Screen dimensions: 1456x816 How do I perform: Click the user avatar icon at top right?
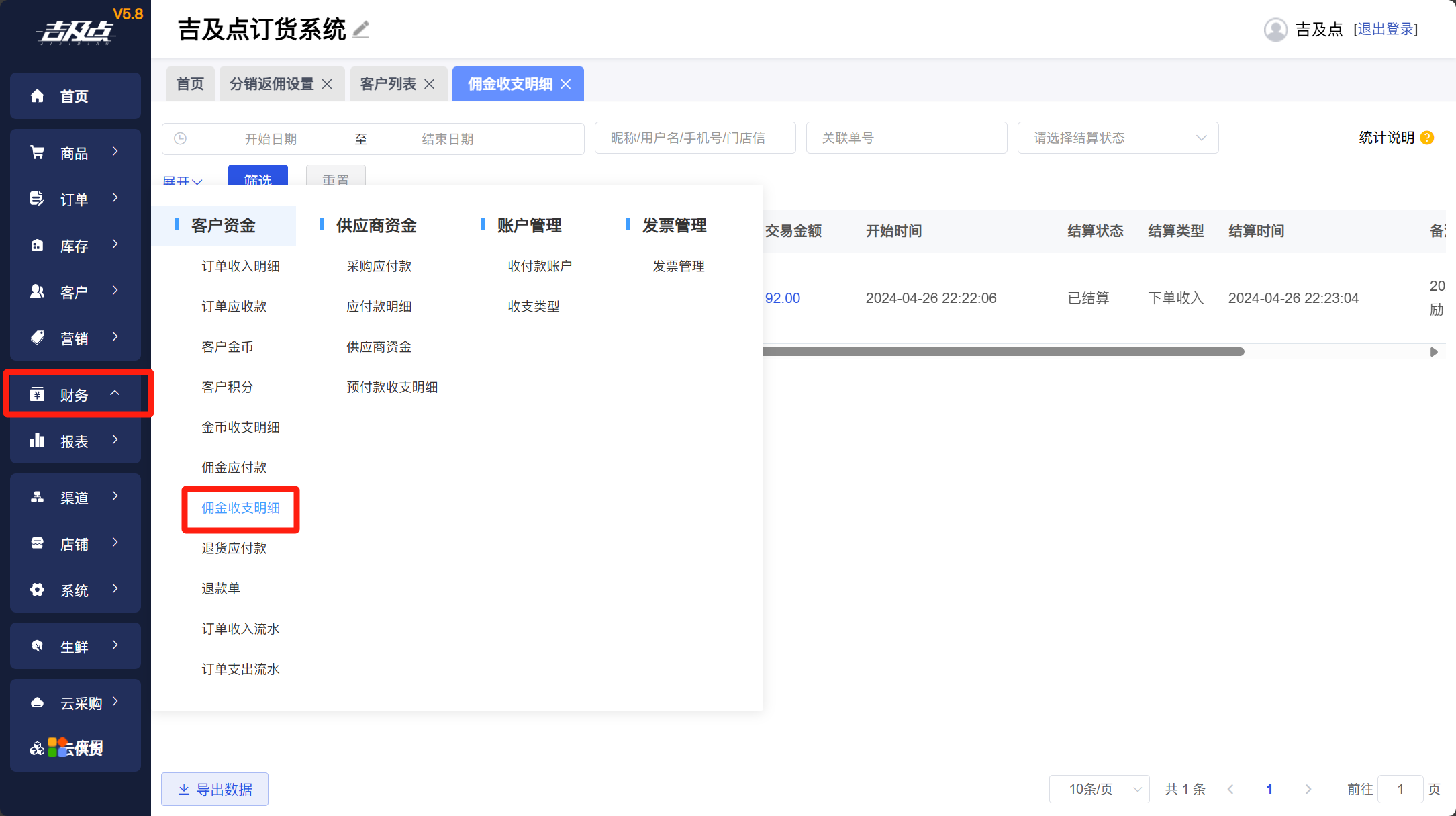[1275, 30]
